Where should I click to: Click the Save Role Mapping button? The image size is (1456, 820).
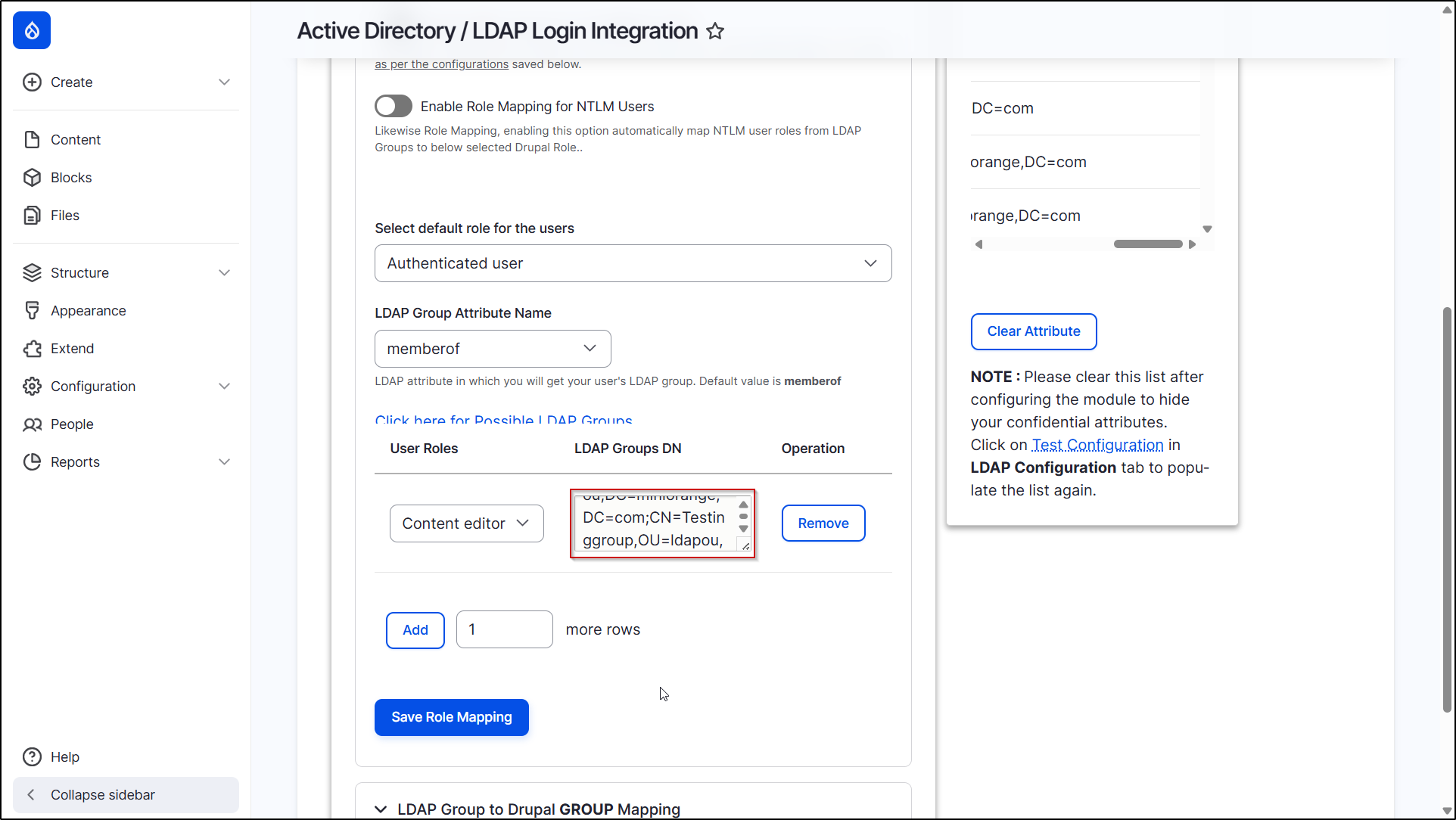coord(451,717)
